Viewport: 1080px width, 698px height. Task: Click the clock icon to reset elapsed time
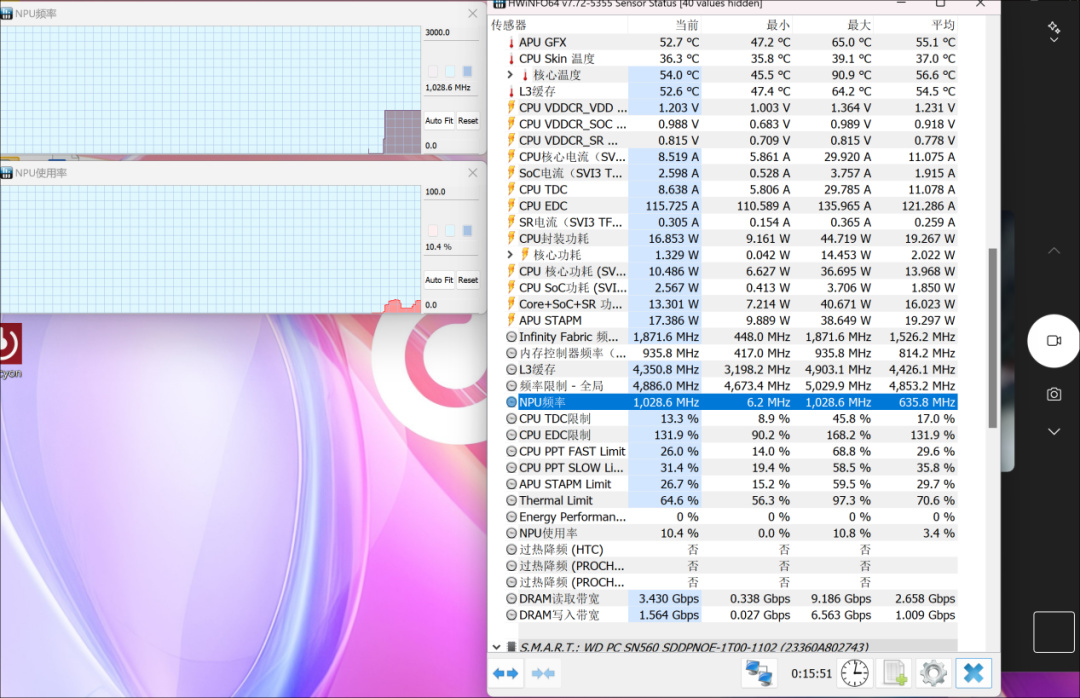[x=854, y=673]
